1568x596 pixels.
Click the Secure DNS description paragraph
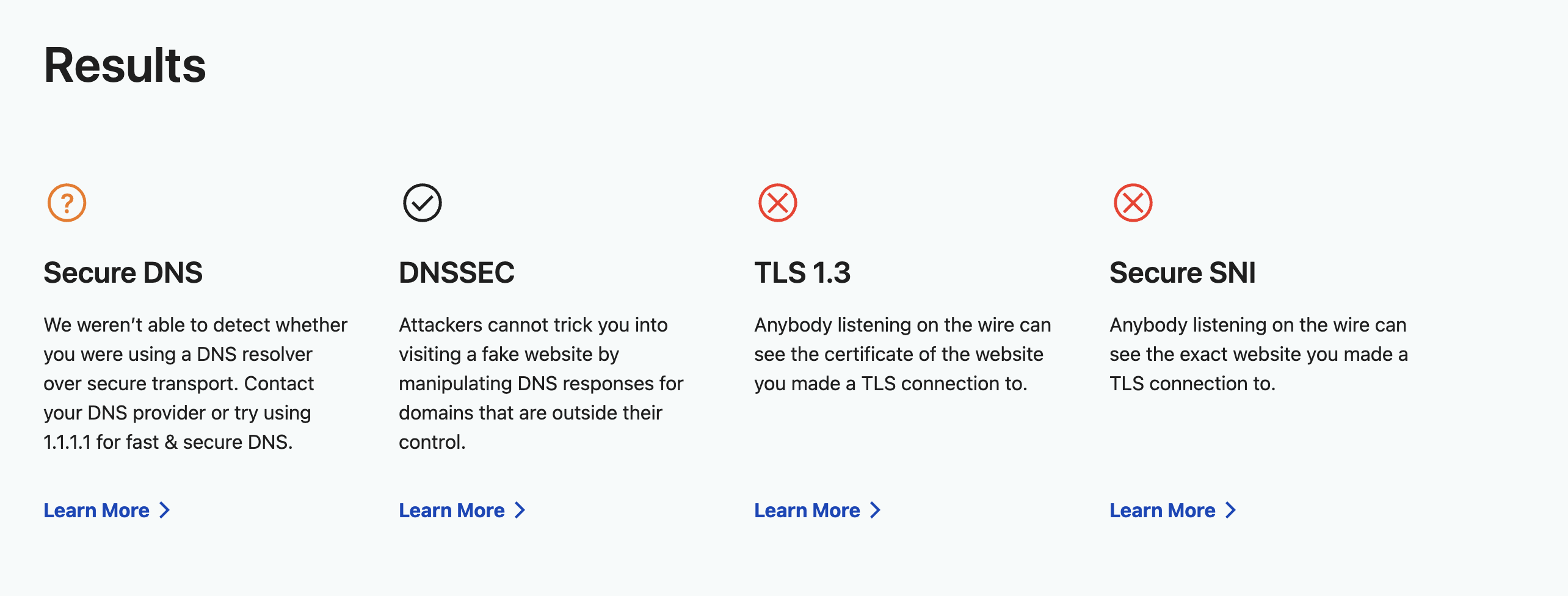[195, 383]
